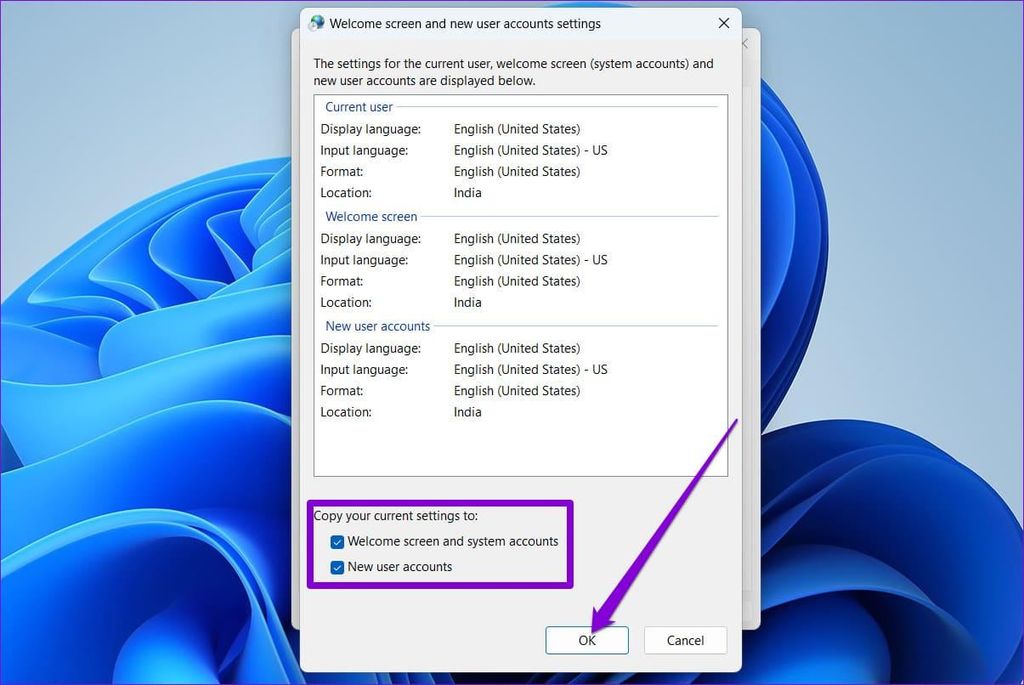
Task: Select the Welcome screen section header
Action: coord(371,216)
